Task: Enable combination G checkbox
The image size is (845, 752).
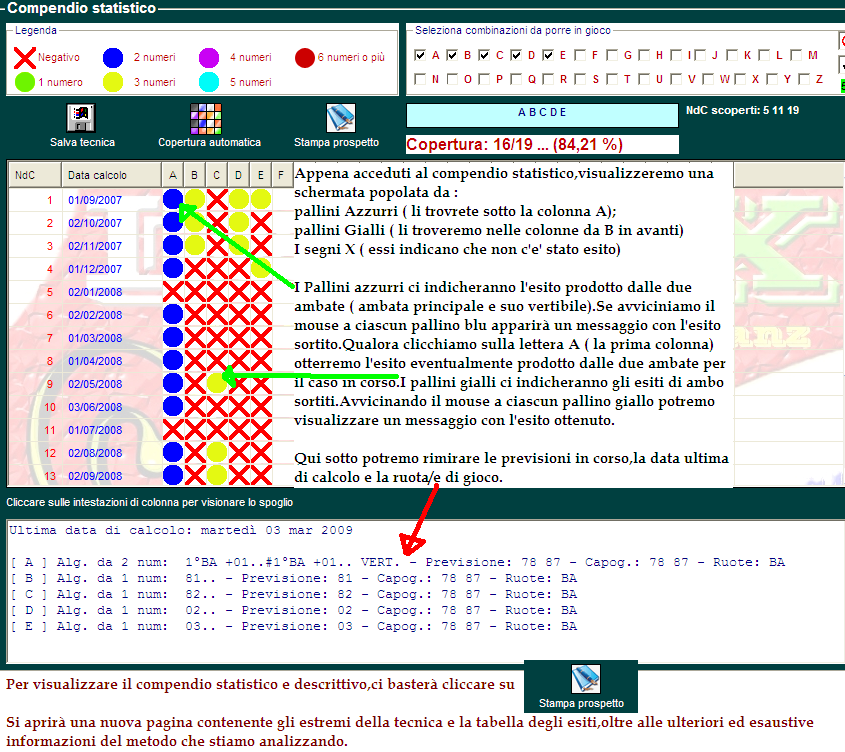Action: click(612, 55)
